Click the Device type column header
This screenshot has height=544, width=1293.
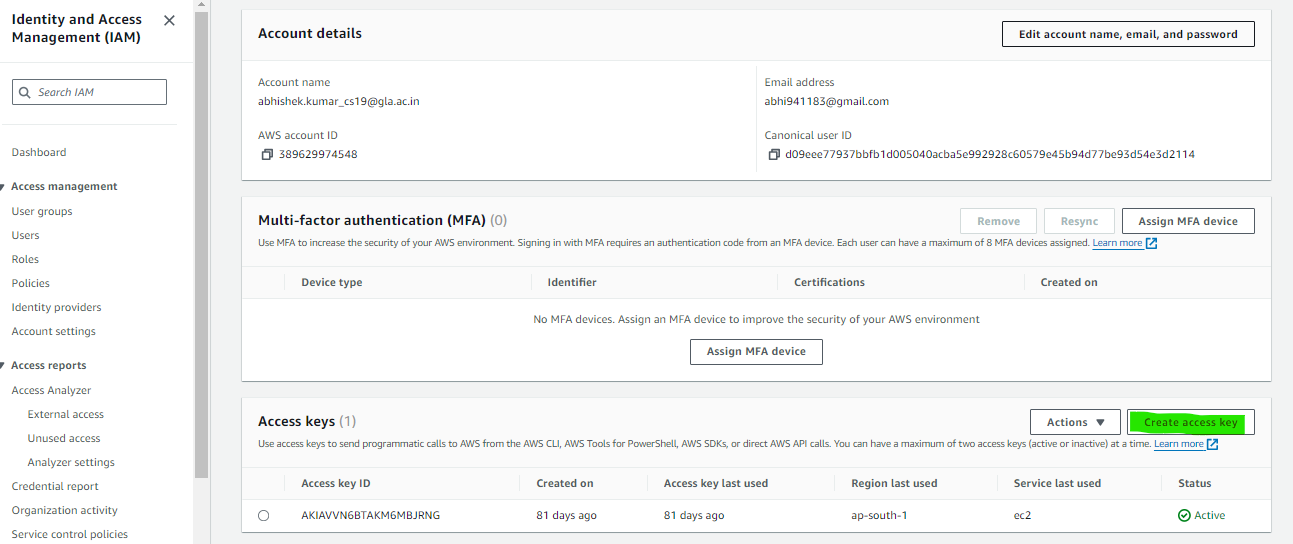[332, 283]
